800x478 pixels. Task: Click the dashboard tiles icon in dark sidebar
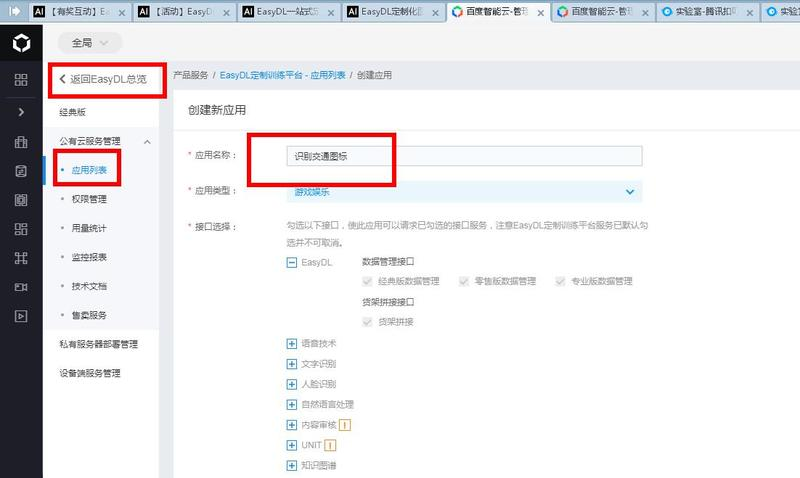(21, 229)
